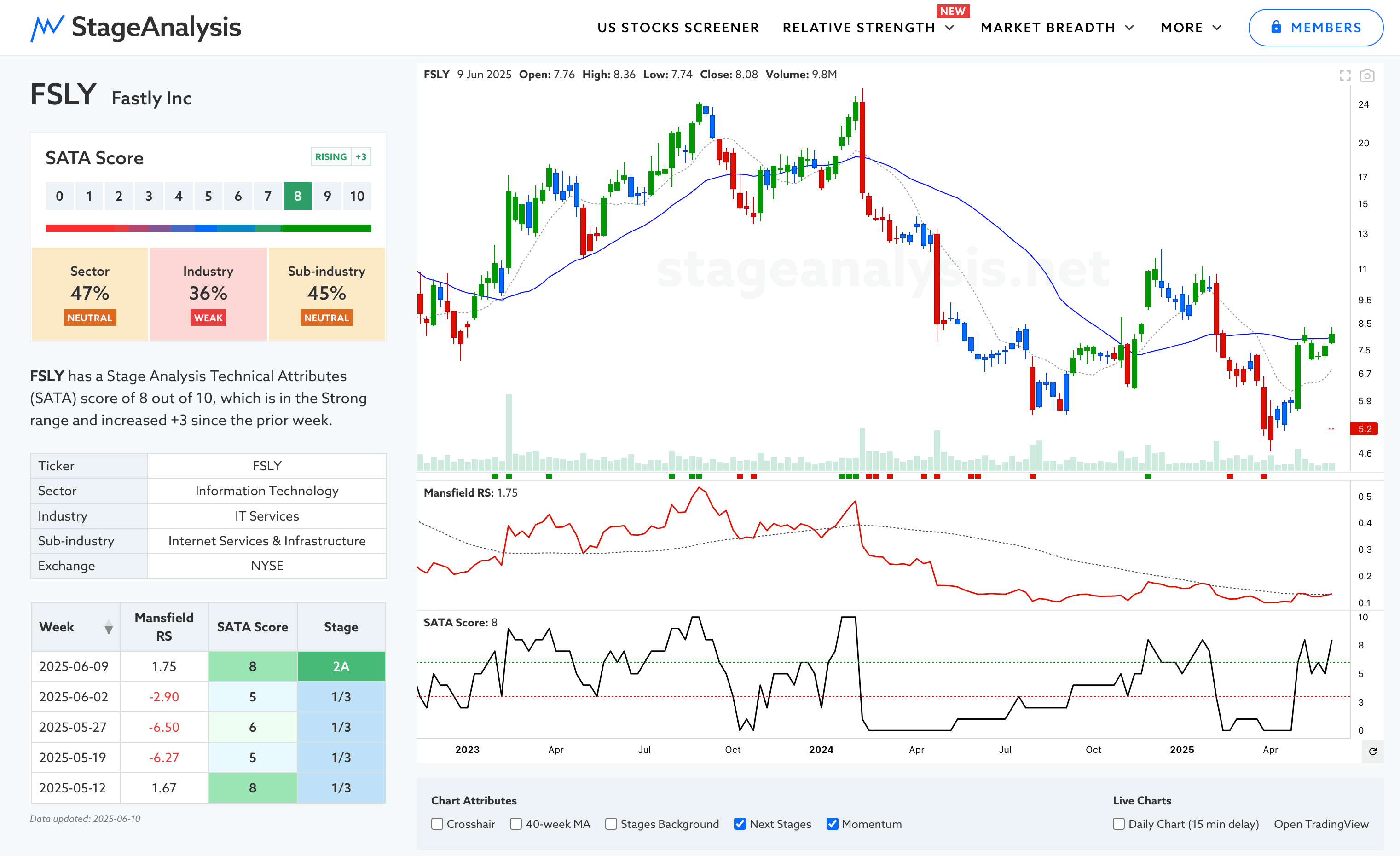Click Industry 36% Weak card
This screenshot has height=856, width=1400.
[208, 294]
